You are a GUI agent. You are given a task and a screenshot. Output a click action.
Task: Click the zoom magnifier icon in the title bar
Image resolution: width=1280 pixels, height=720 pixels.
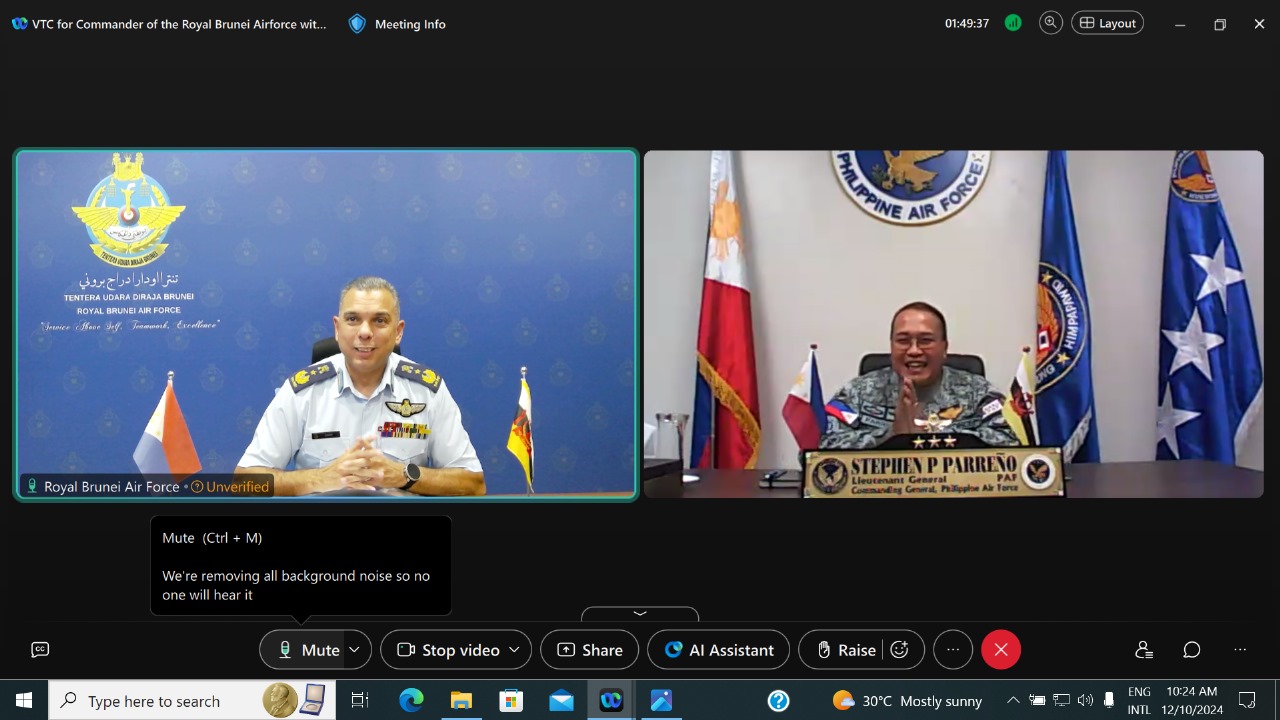[x=1050, y=23]
